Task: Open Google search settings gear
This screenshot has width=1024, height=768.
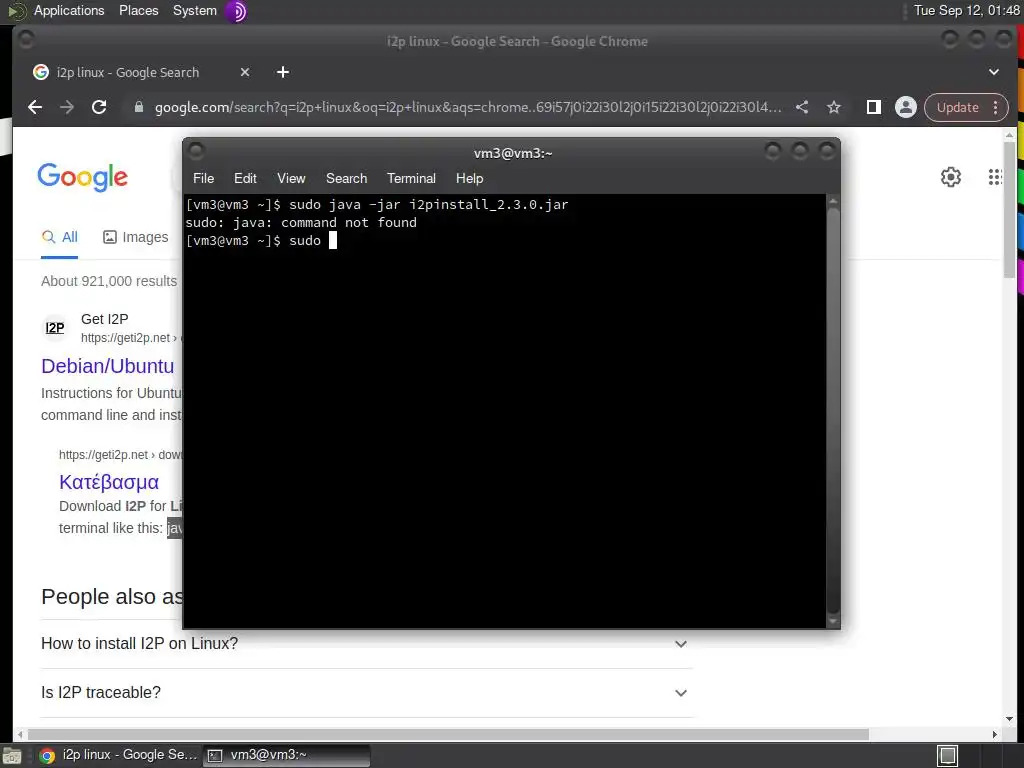Action: pos(951,177)
